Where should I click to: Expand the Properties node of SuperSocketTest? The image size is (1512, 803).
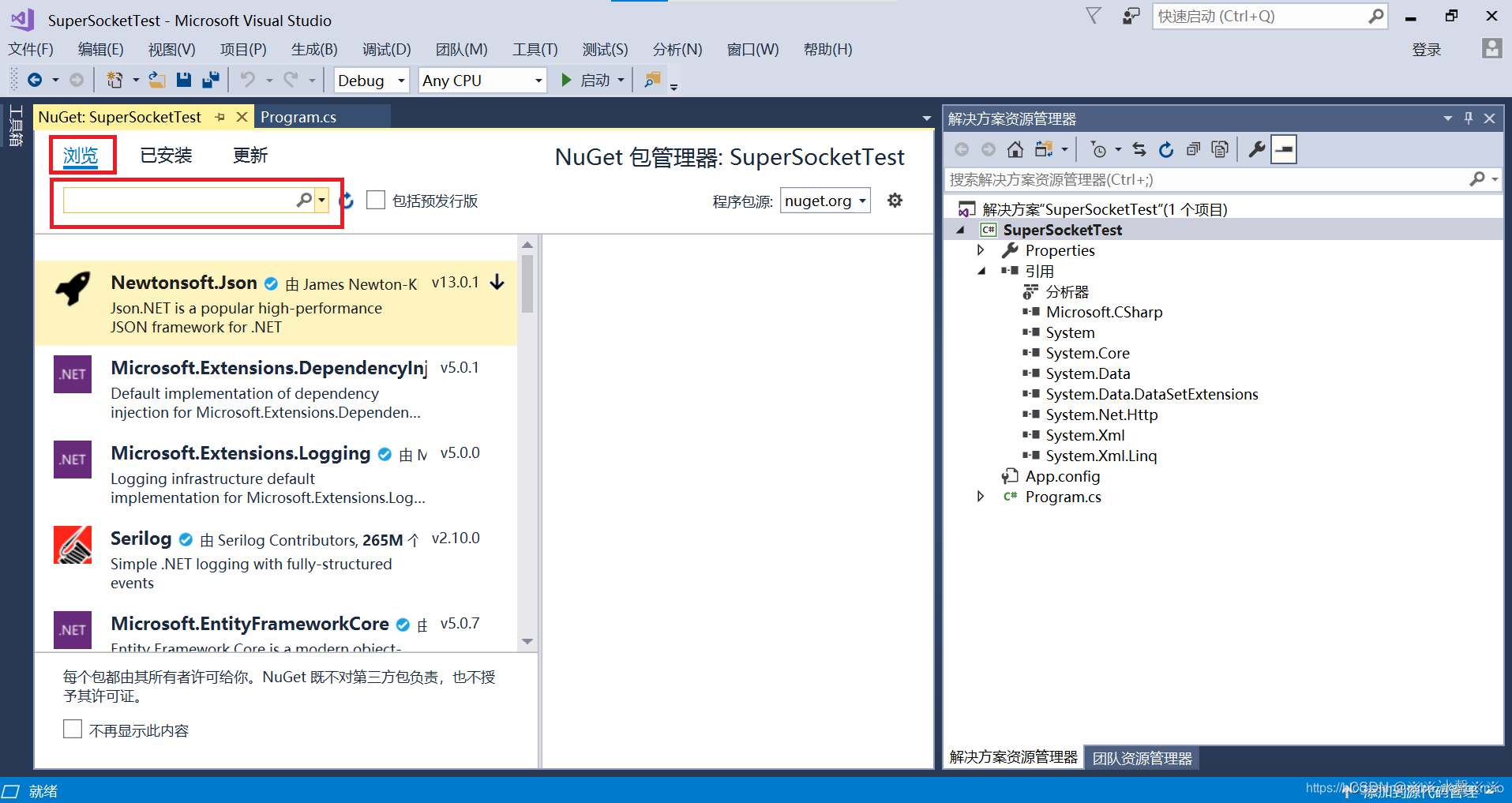click(x=981, y=250)
